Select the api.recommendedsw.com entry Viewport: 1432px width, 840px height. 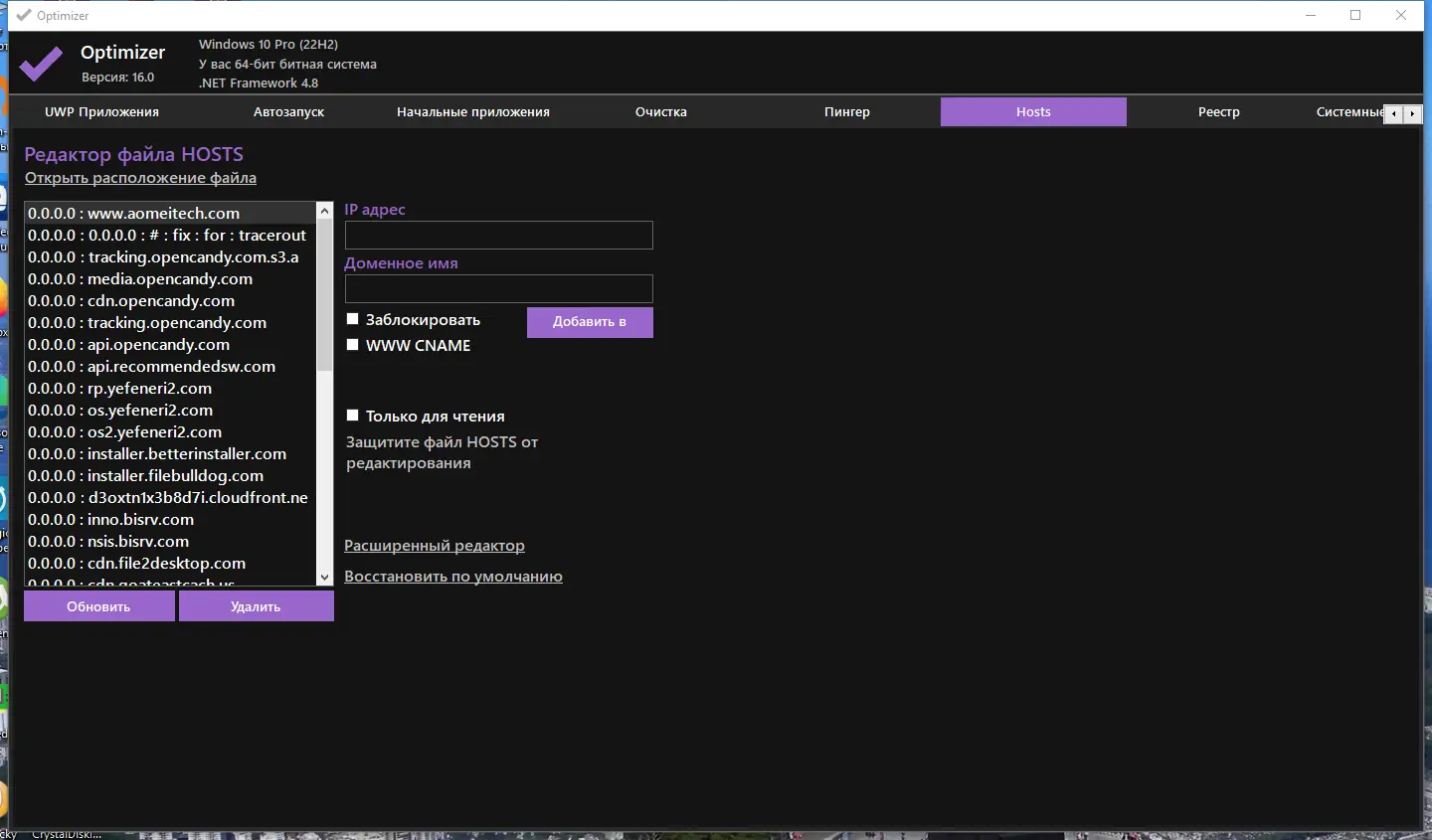point(170,366)
